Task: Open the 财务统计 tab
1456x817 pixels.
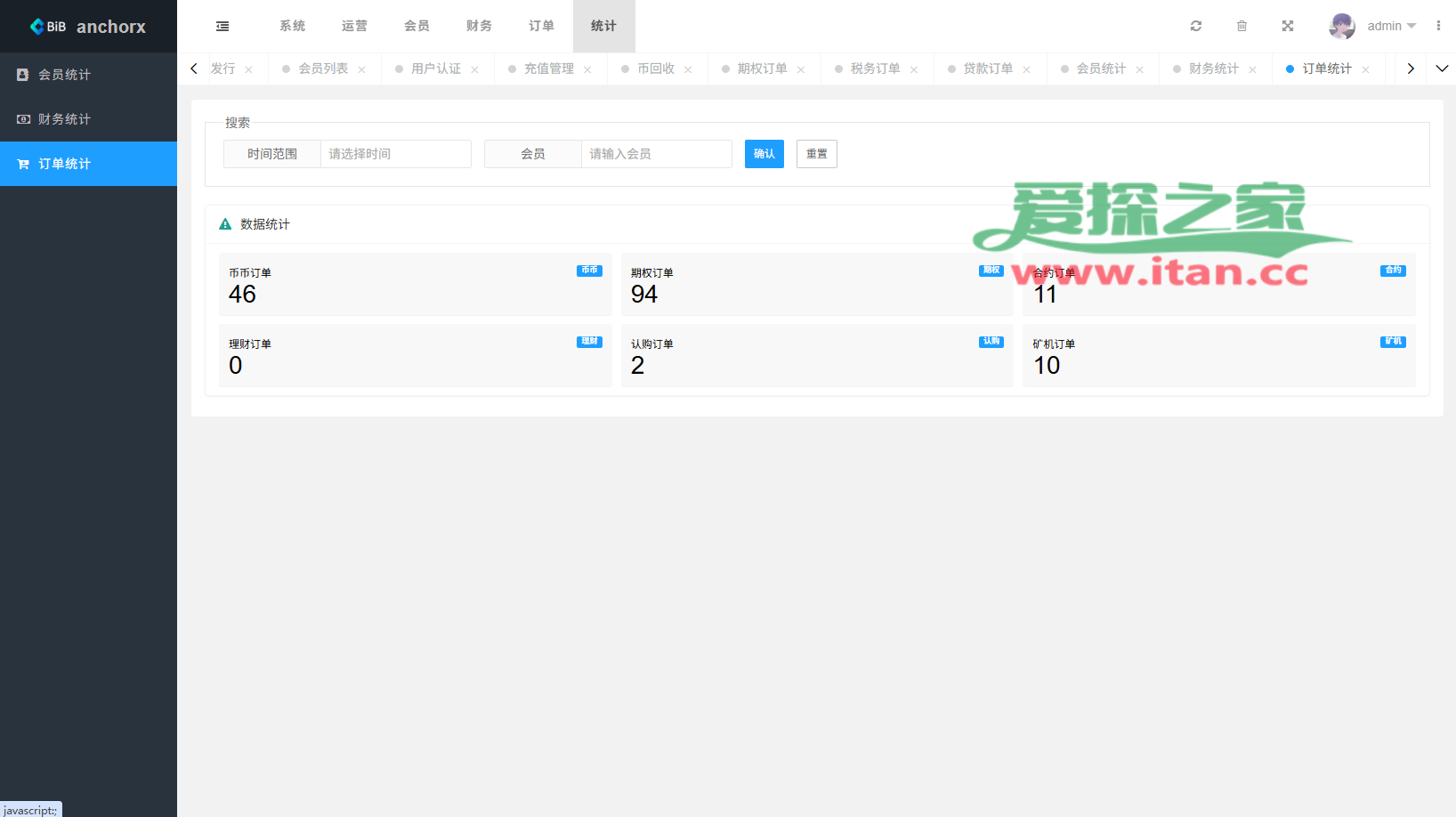Action: [1213, 69]
